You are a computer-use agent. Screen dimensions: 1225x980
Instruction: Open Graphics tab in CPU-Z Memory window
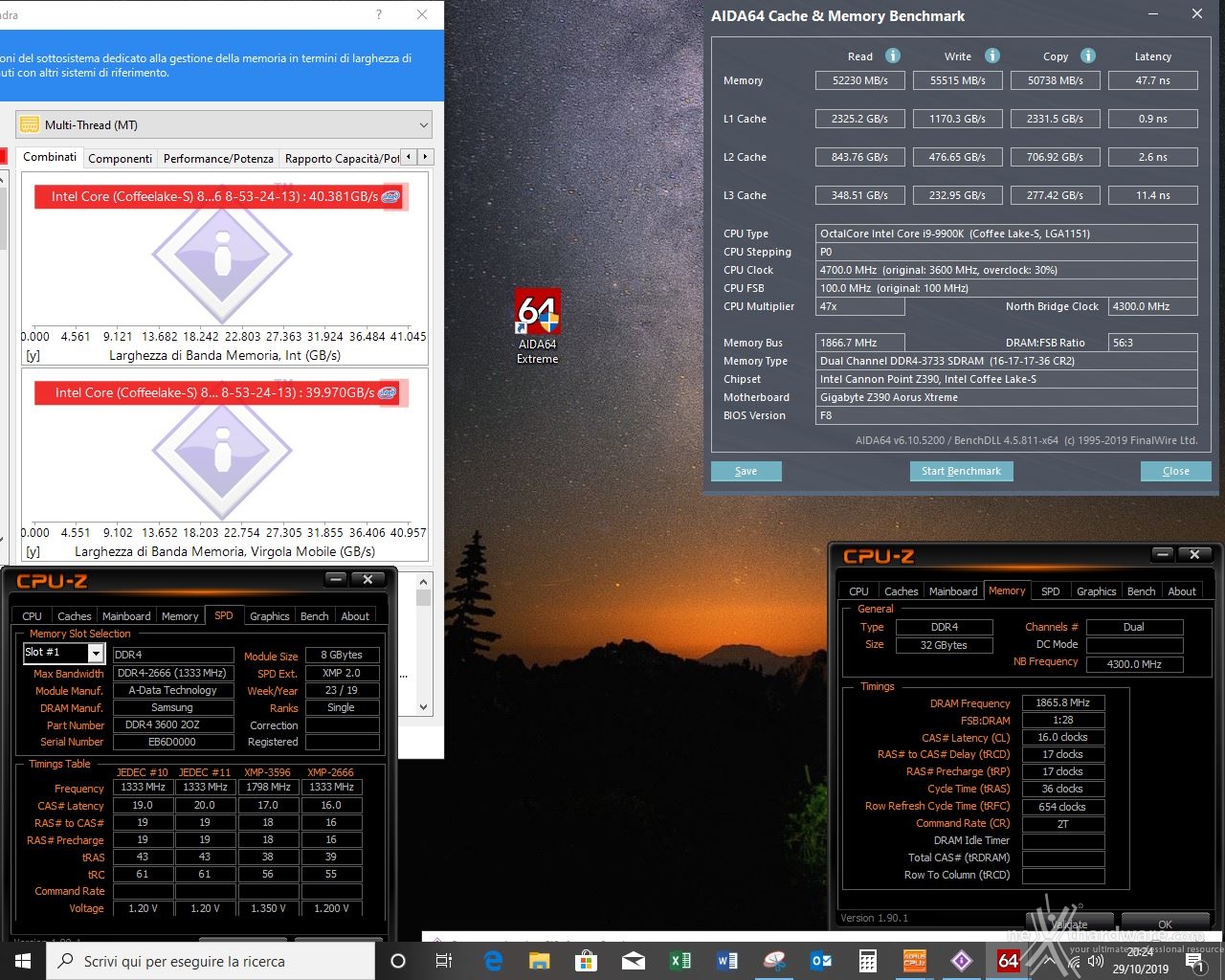click(x=1097, y=591)
